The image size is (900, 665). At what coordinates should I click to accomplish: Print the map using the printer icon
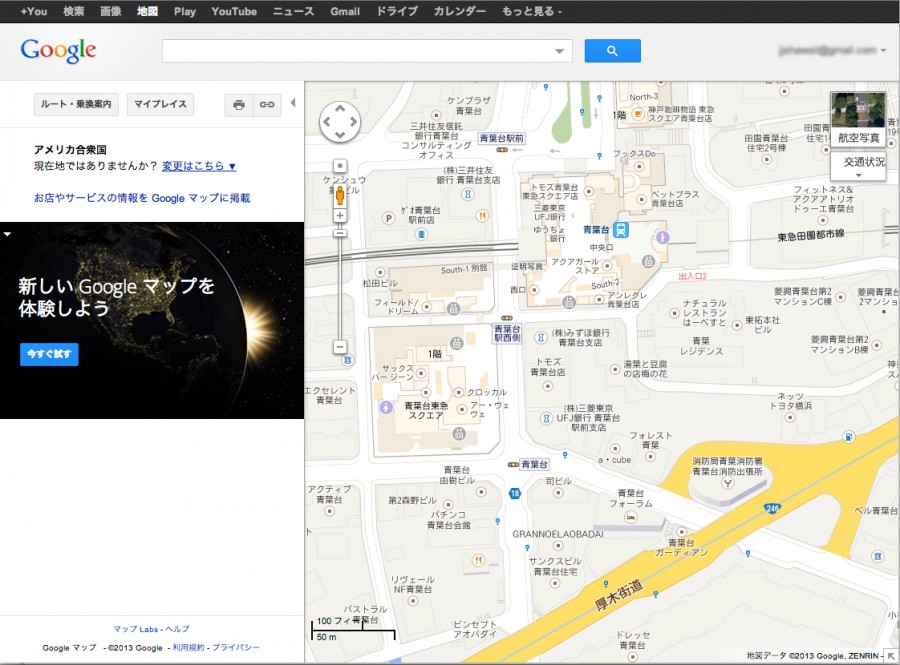[239, 104]
